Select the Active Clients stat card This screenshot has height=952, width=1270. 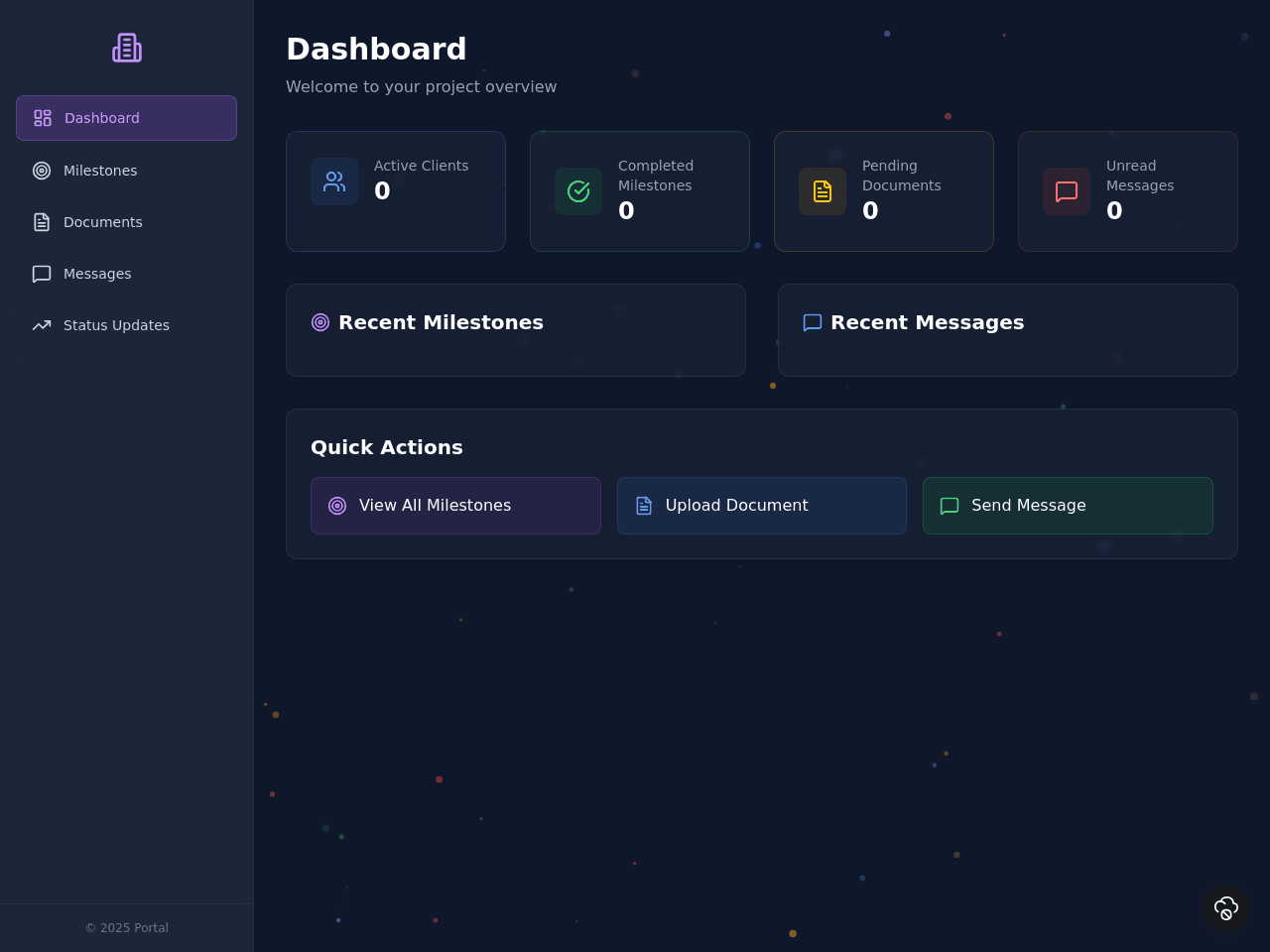tap(396, 191)
